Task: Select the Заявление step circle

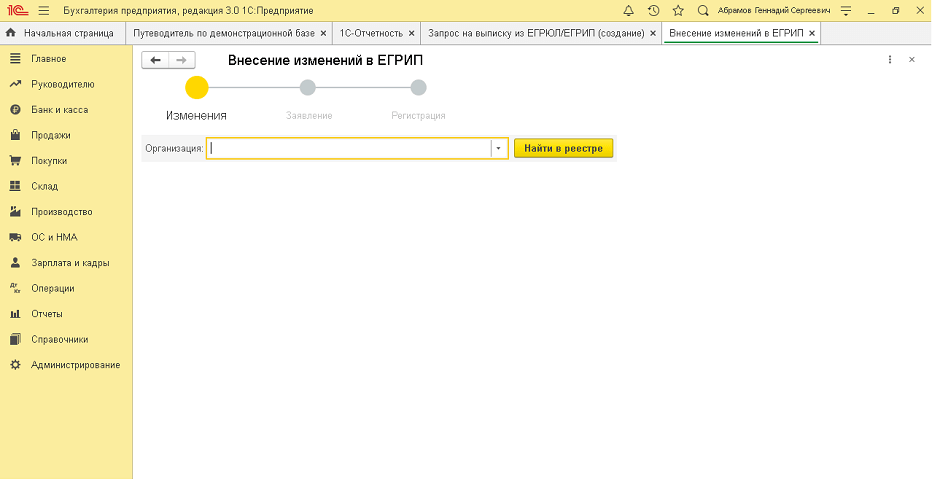Action: [x=308, y=88]
